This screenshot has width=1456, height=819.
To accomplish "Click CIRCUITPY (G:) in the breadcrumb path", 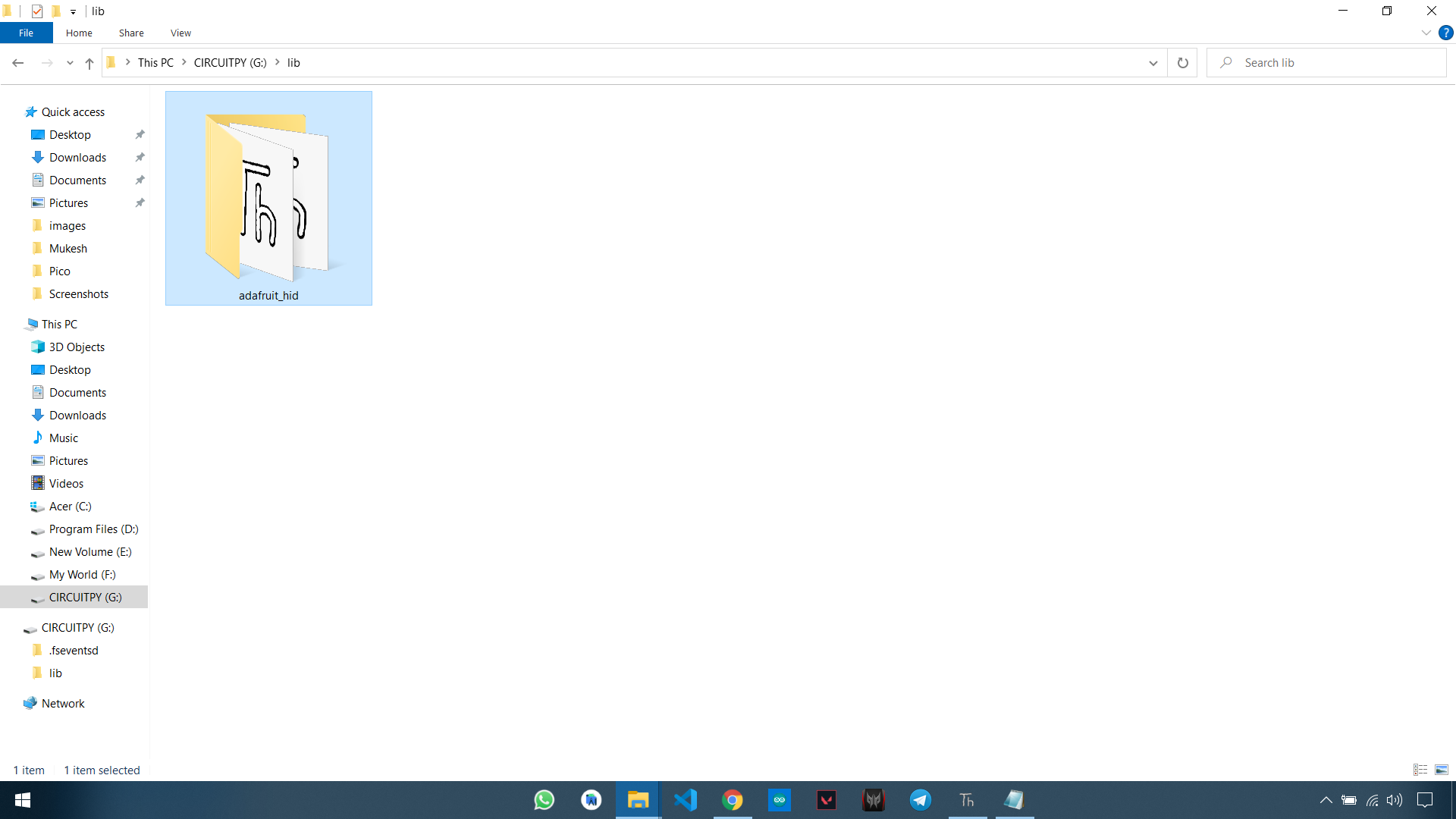I will tap(230, 63).
